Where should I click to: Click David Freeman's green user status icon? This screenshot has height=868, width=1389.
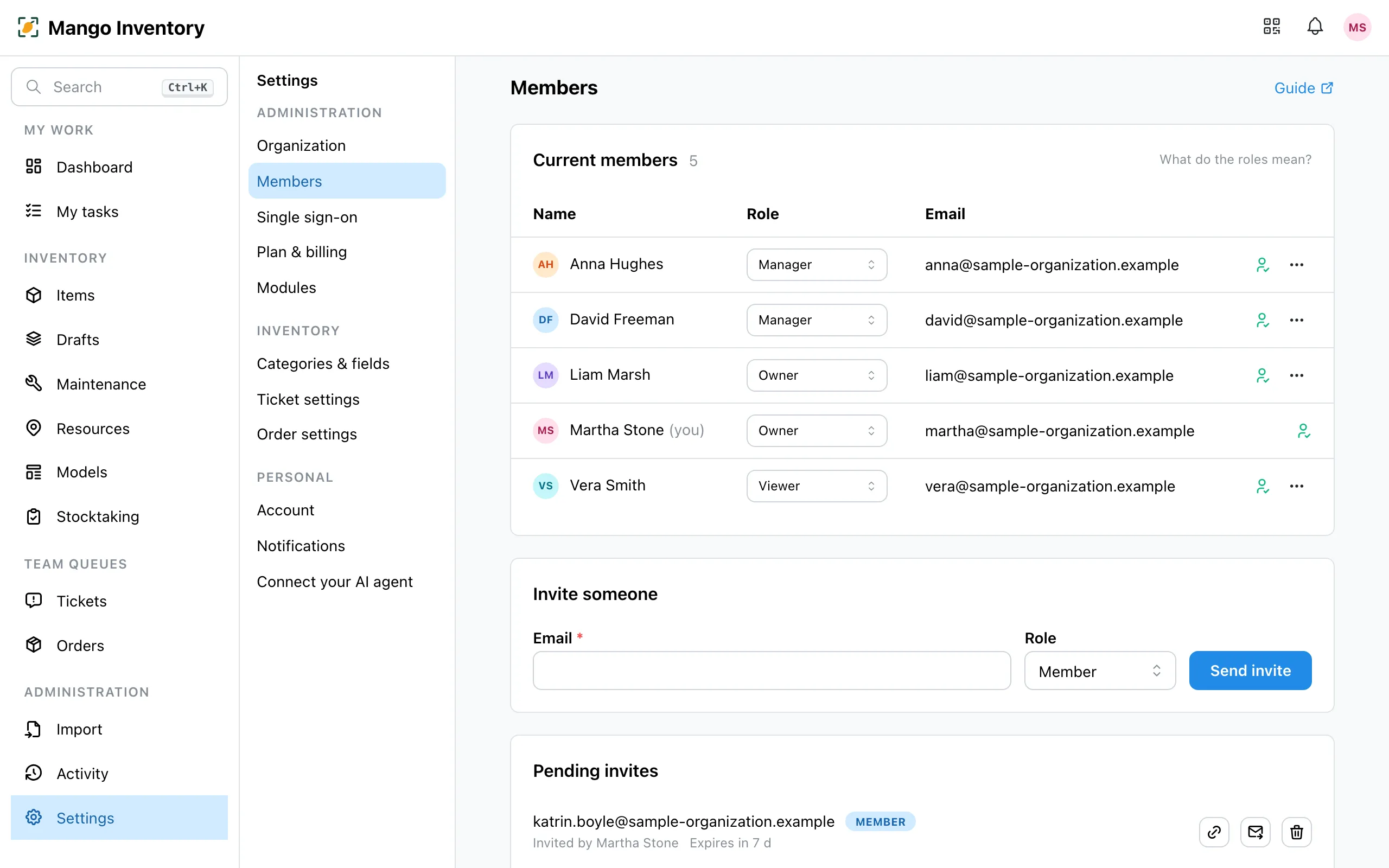1262,320
